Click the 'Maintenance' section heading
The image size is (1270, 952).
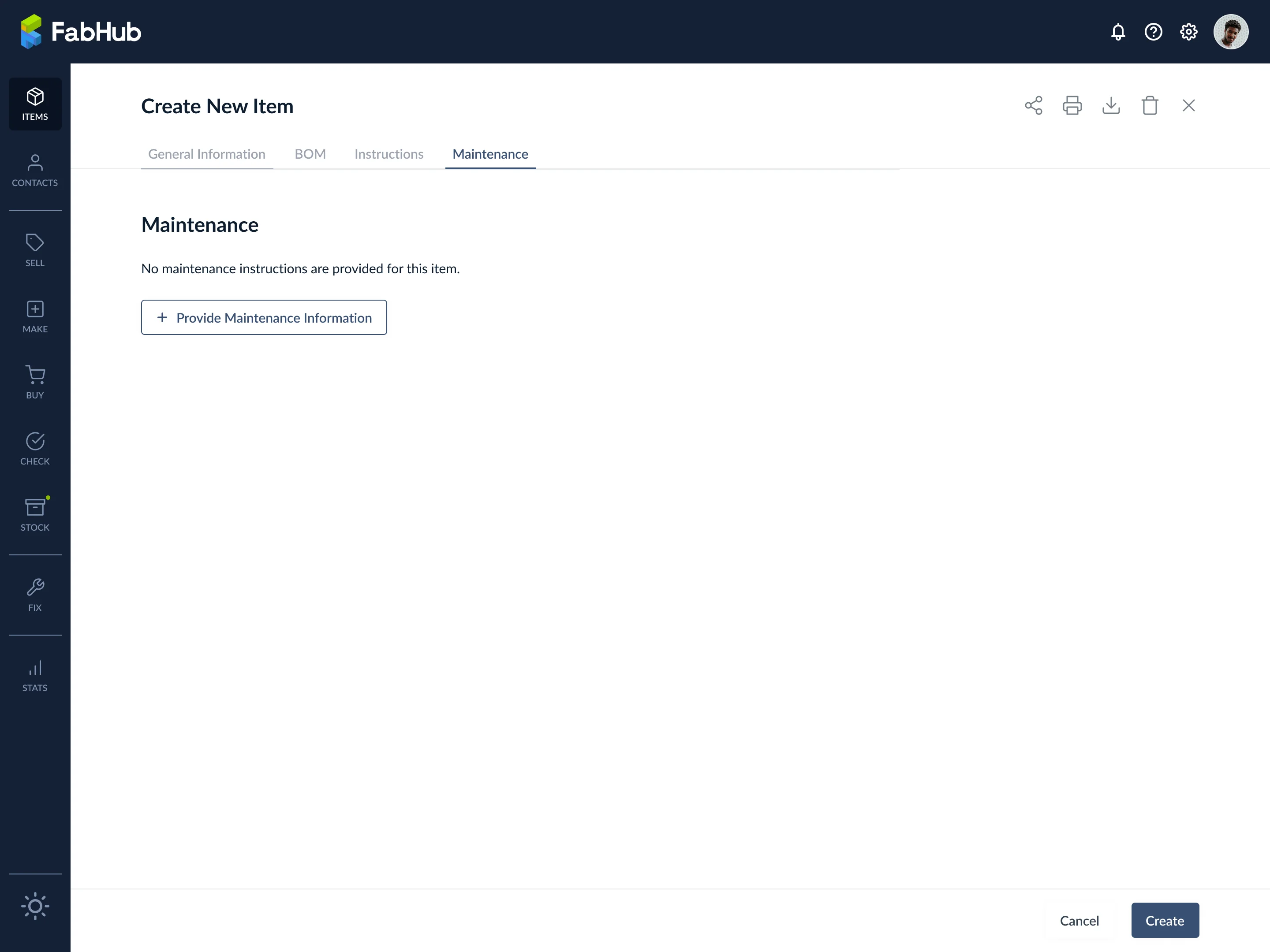[x=200, y=224]
